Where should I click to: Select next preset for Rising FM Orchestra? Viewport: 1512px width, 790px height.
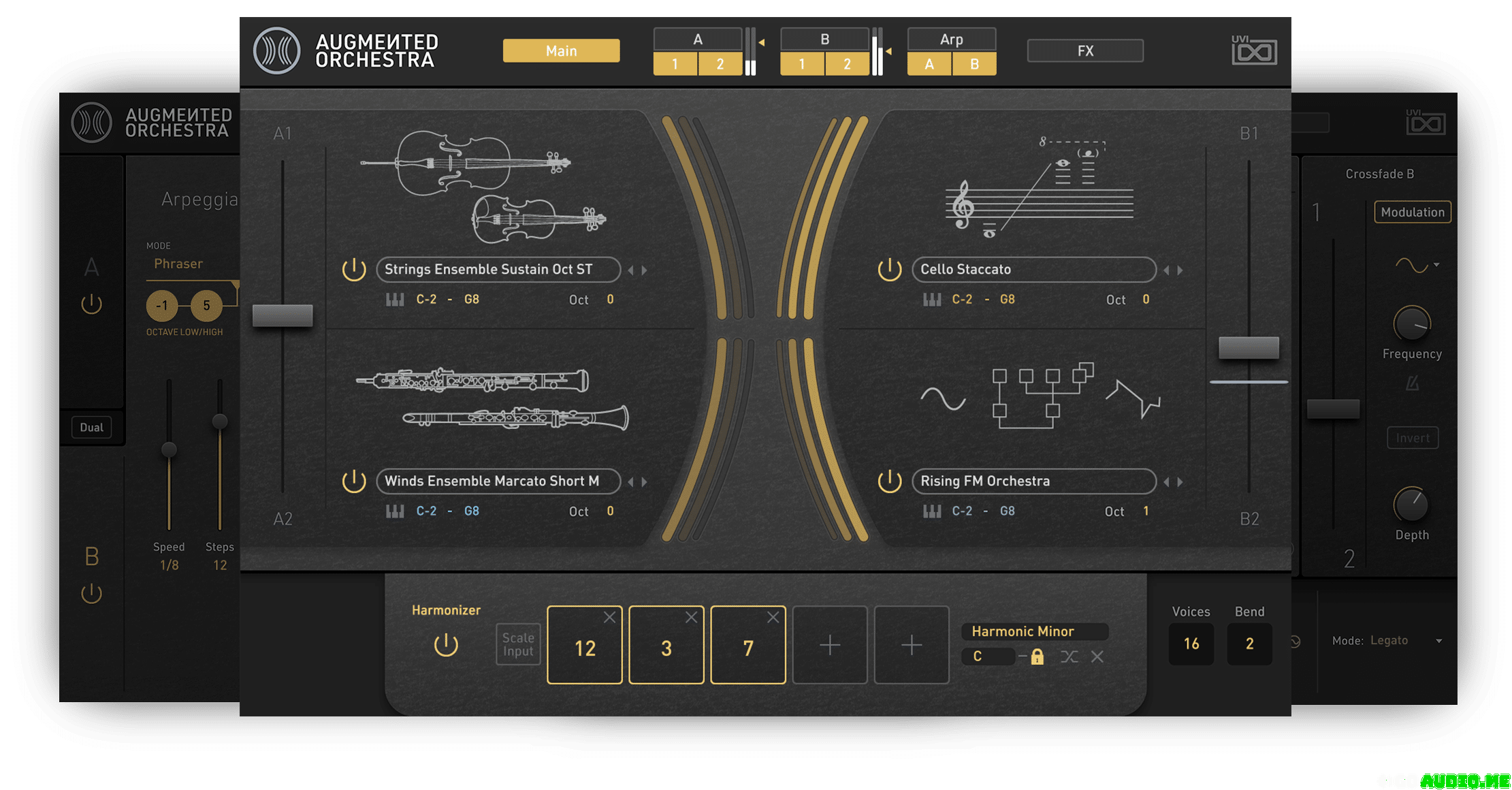1180,482
